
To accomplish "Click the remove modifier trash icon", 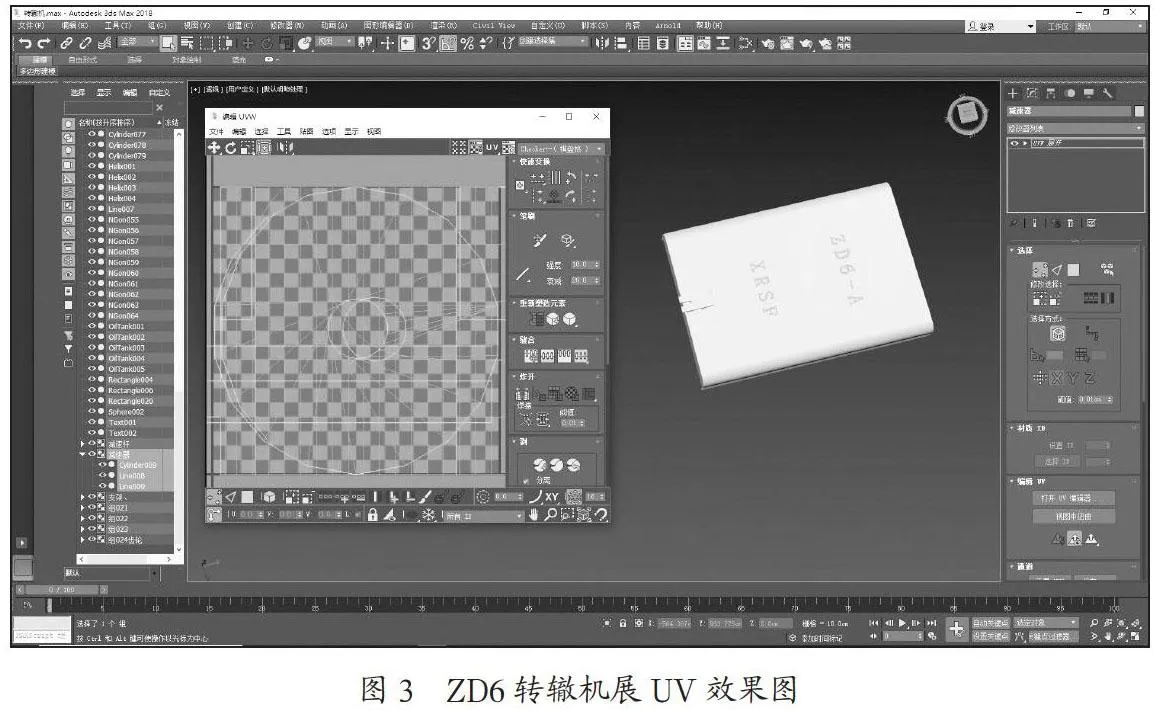I will [1070, 223].
